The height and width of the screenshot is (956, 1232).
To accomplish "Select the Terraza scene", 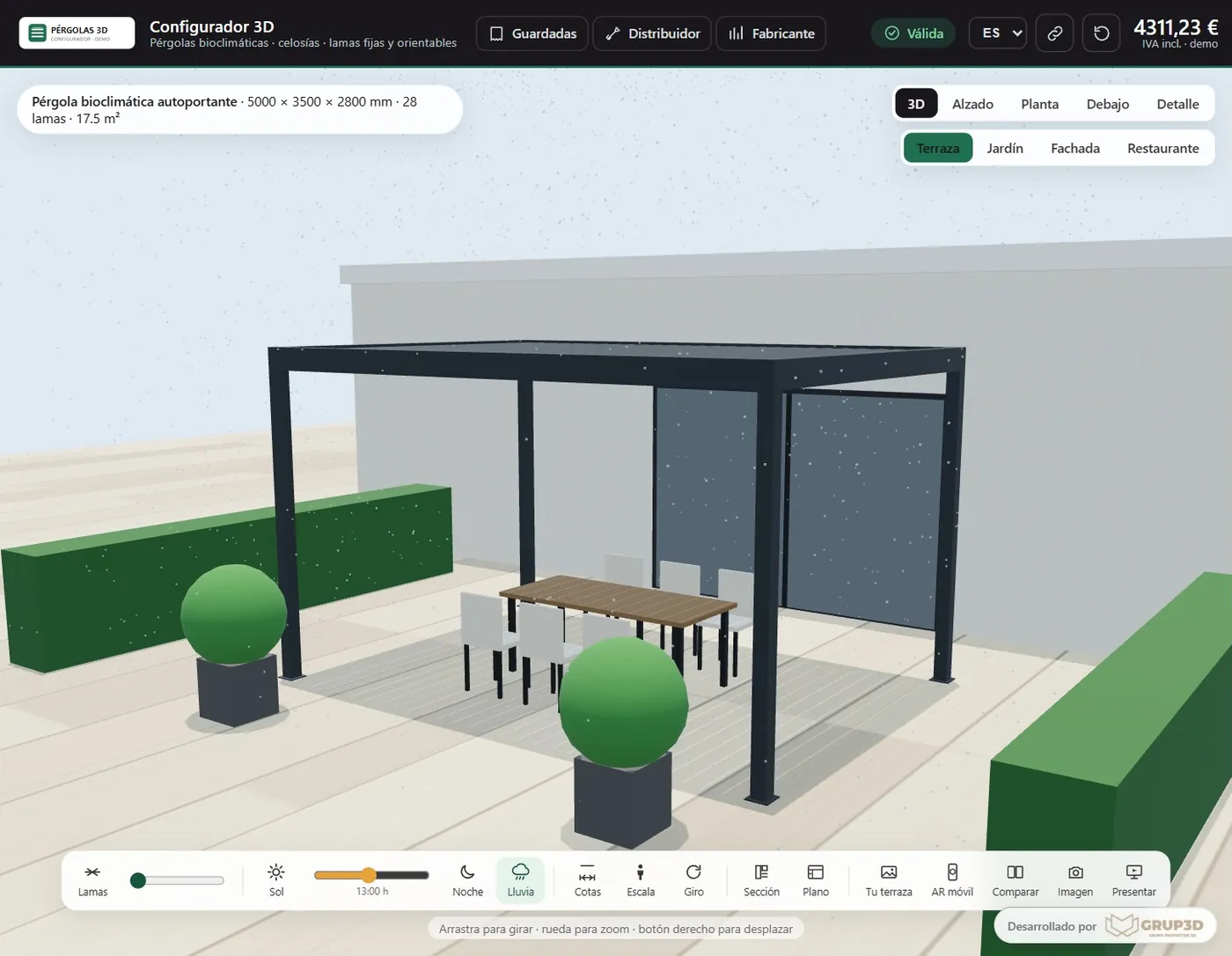I will [x=938, y=148].
